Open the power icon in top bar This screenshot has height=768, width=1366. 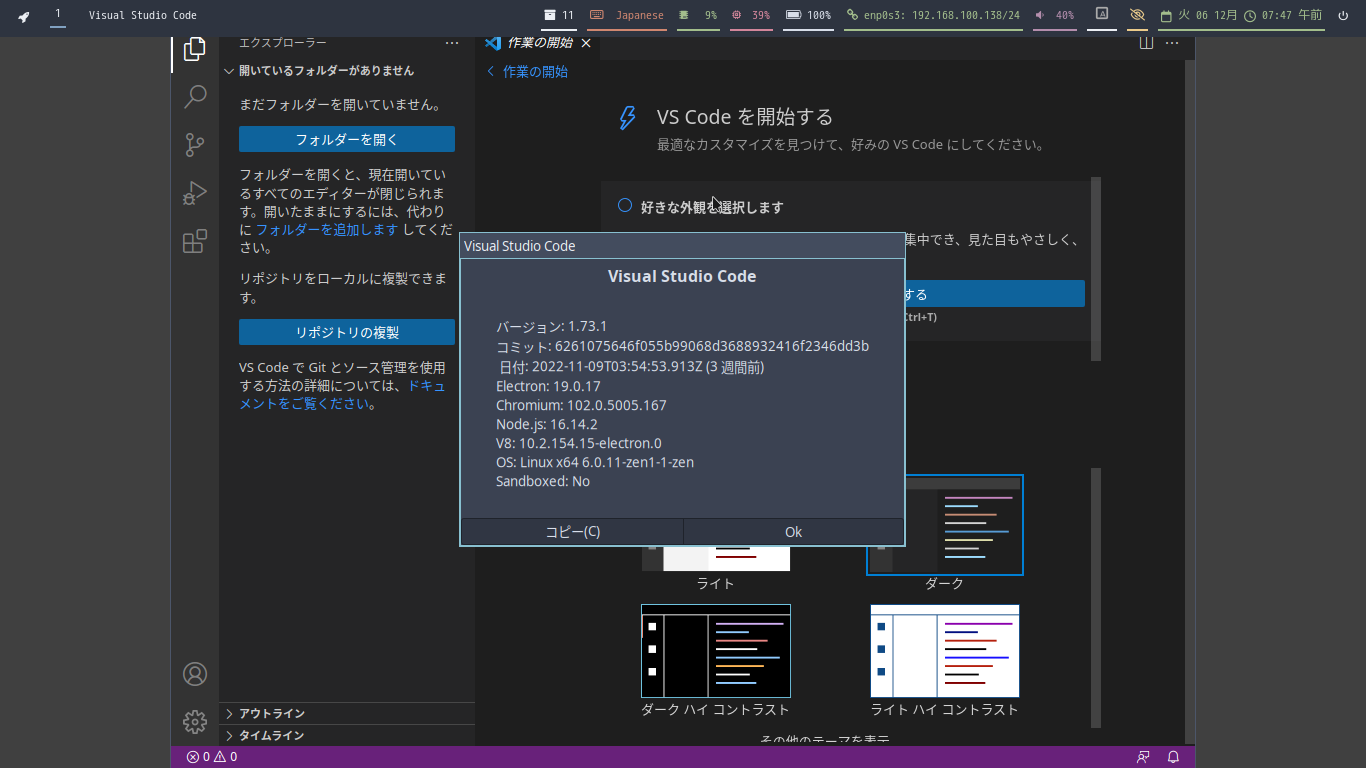[1343, 15]
